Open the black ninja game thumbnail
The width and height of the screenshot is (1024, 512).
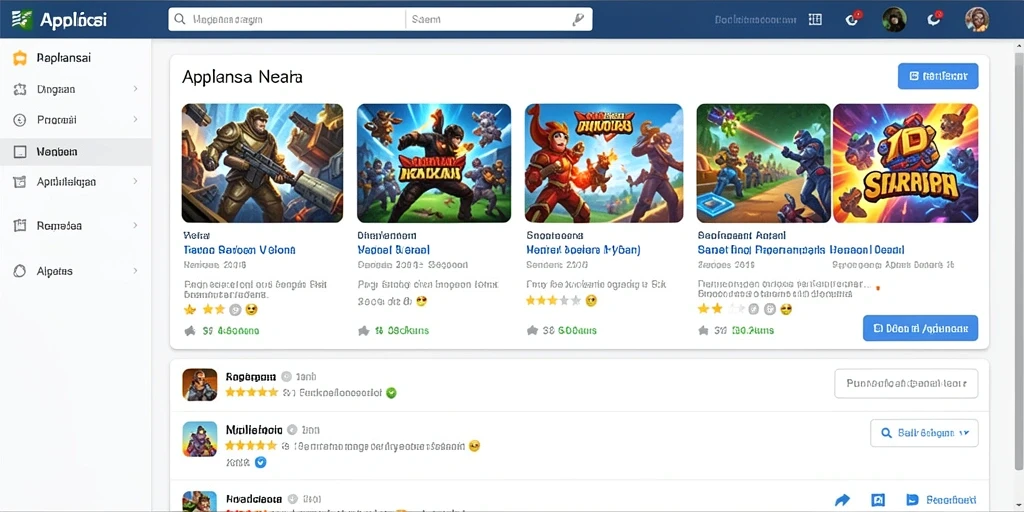(434, 163)
